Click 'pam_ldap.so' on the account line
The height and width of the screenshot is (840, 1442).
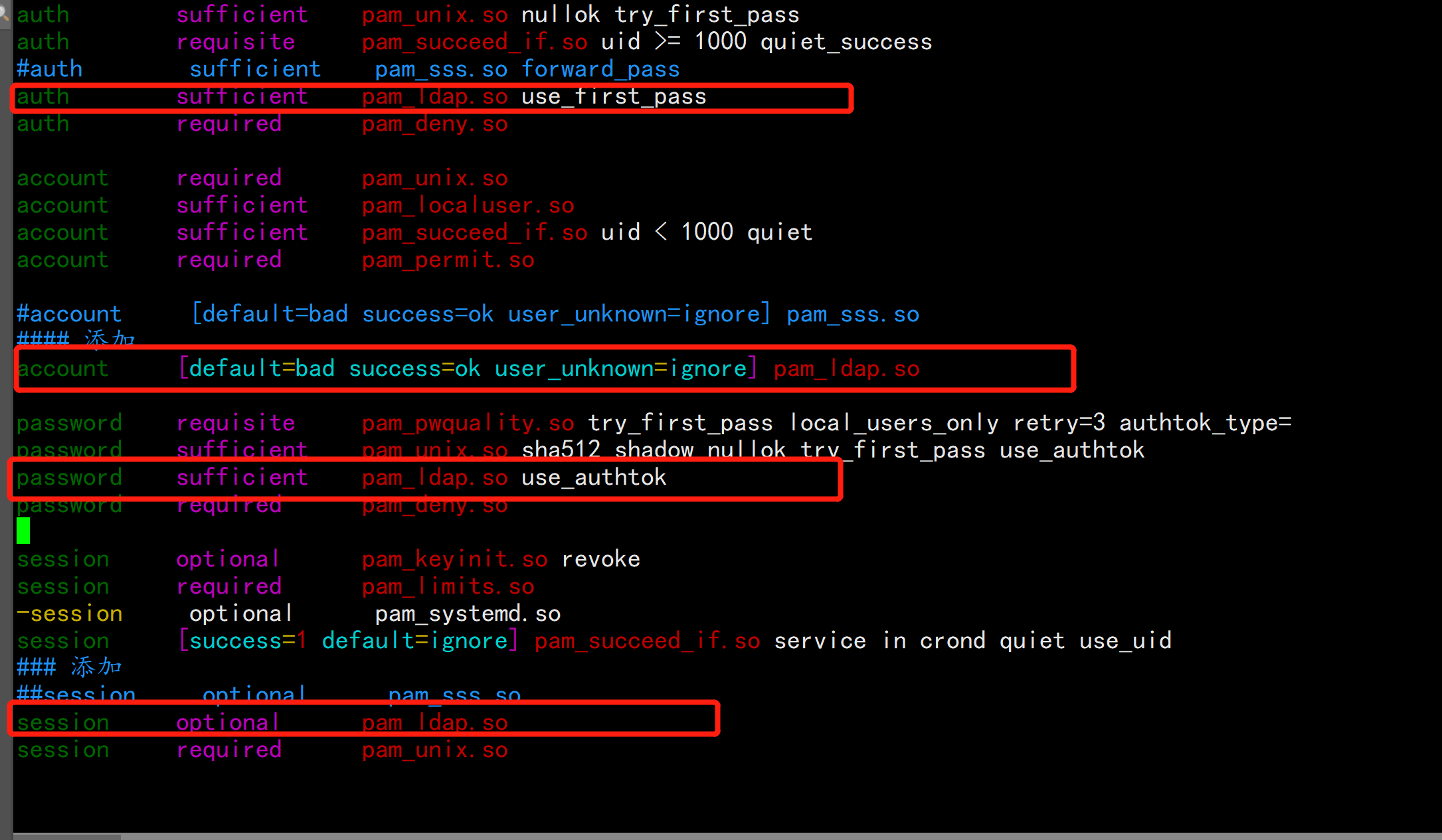pos(846,369)
